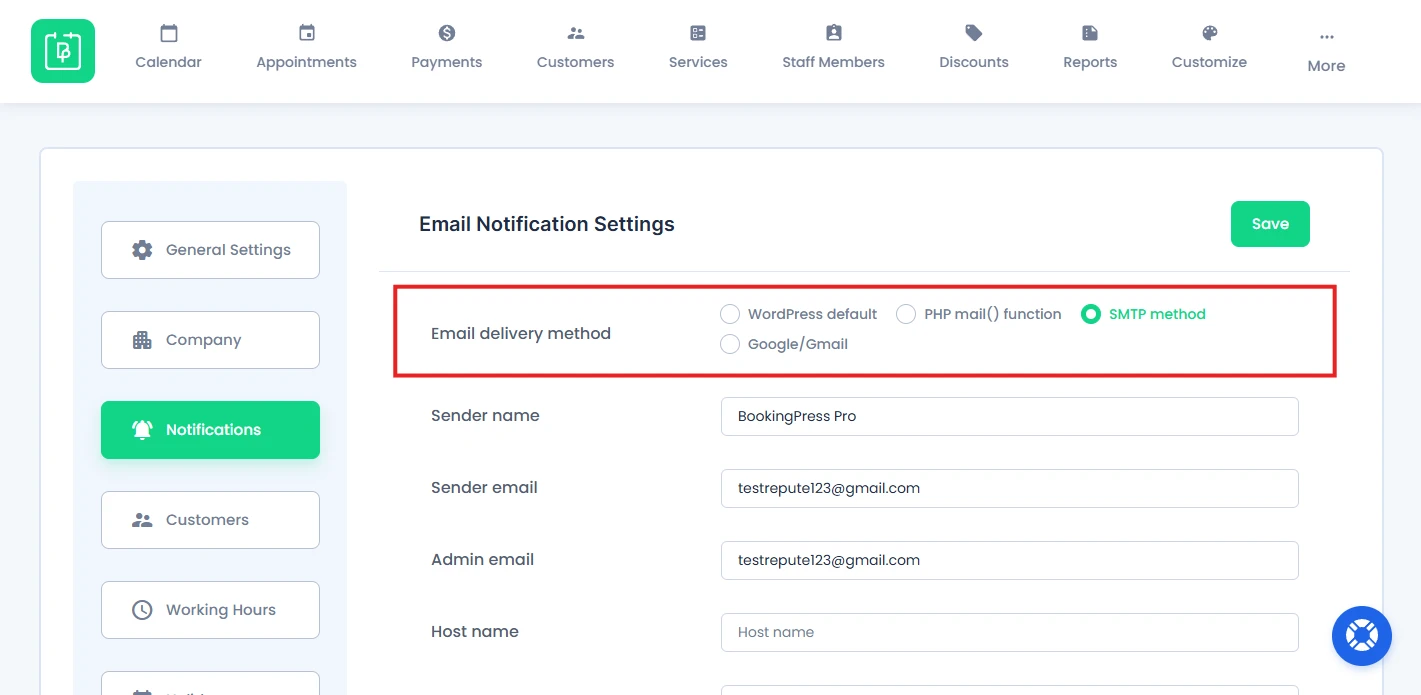
Task: Click the Discounts tag icon
Action: point(974,33)
